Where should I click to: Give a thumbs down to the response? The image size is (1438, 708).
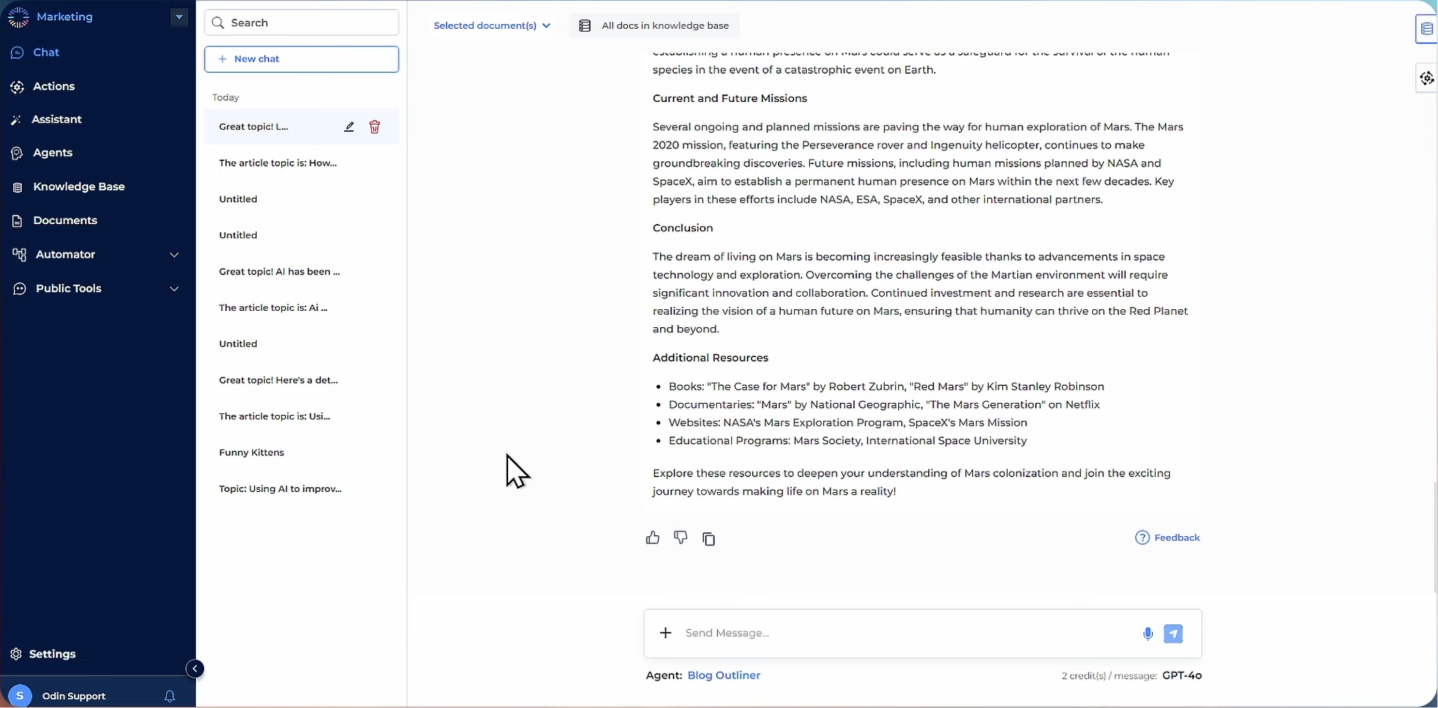click(x=681, y=538)
